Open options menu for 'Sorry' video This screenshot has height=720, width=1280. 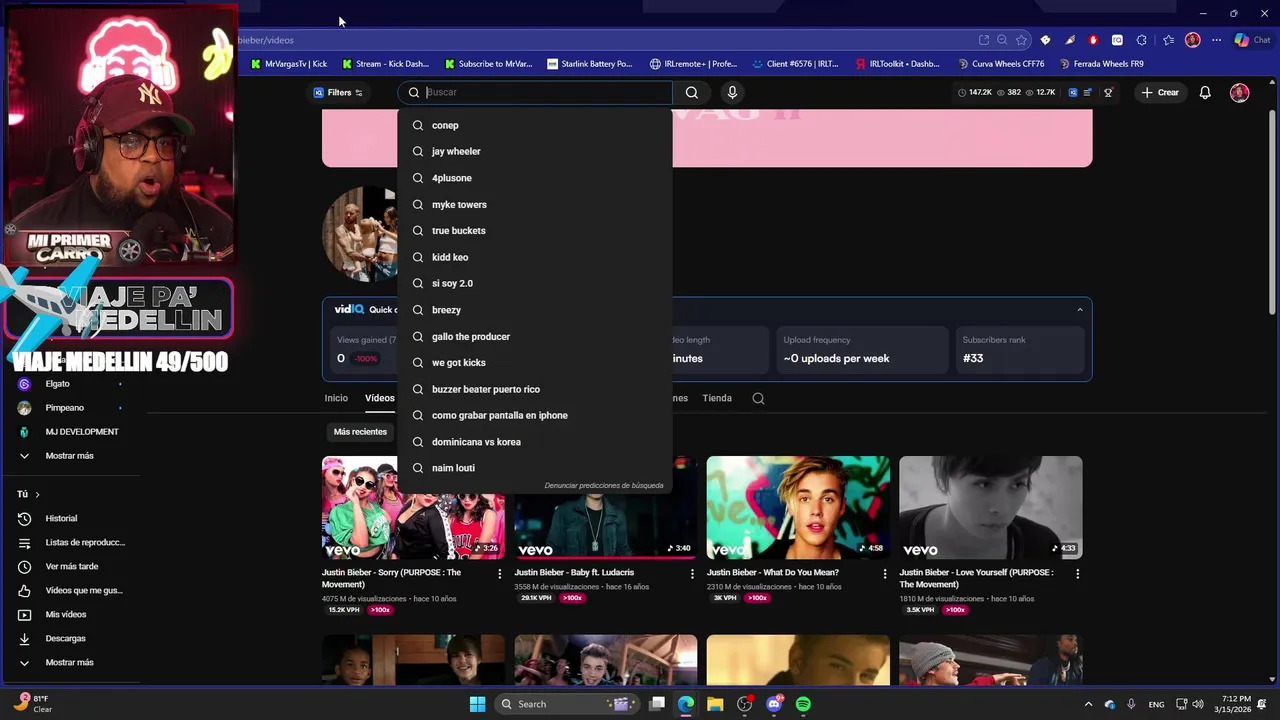point(500,574)
